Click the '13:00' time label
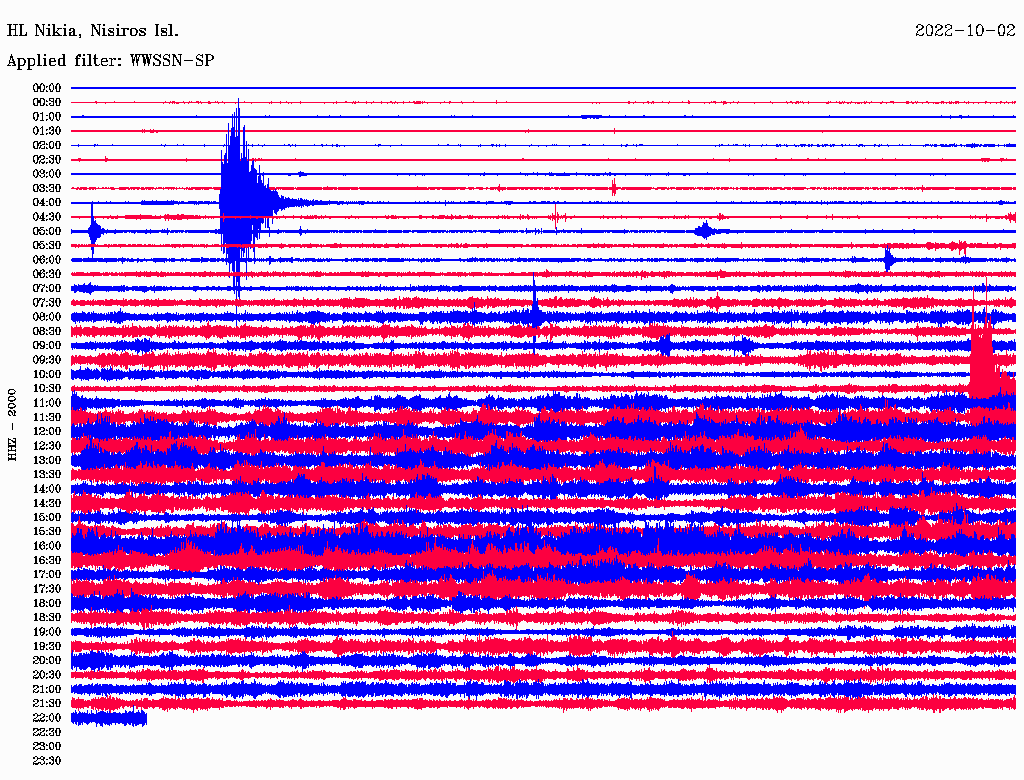Image resolution: width=1024 pixels, height=780 pixels. coord(46,460)
